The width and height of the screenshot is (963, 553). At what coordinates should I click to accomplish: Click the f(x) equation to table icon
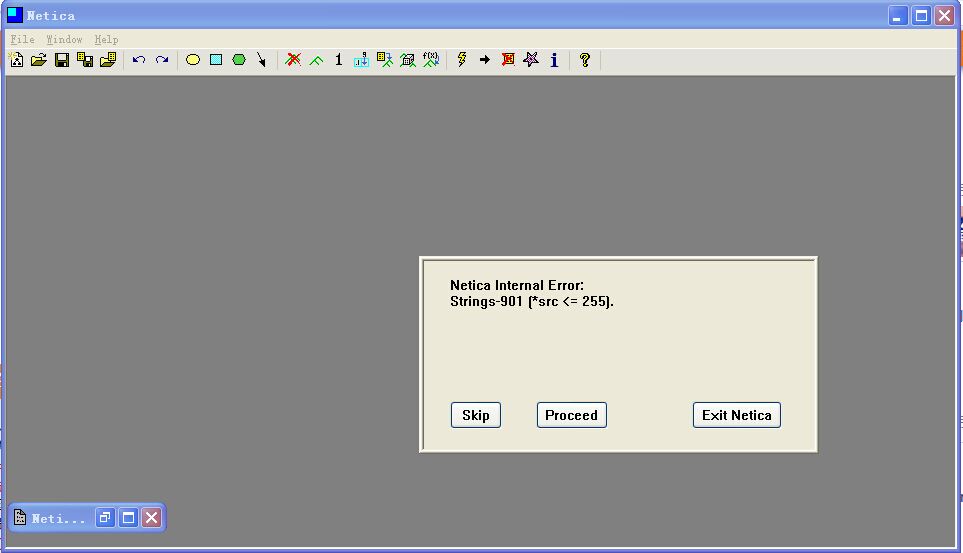click(x=431, y=60)
